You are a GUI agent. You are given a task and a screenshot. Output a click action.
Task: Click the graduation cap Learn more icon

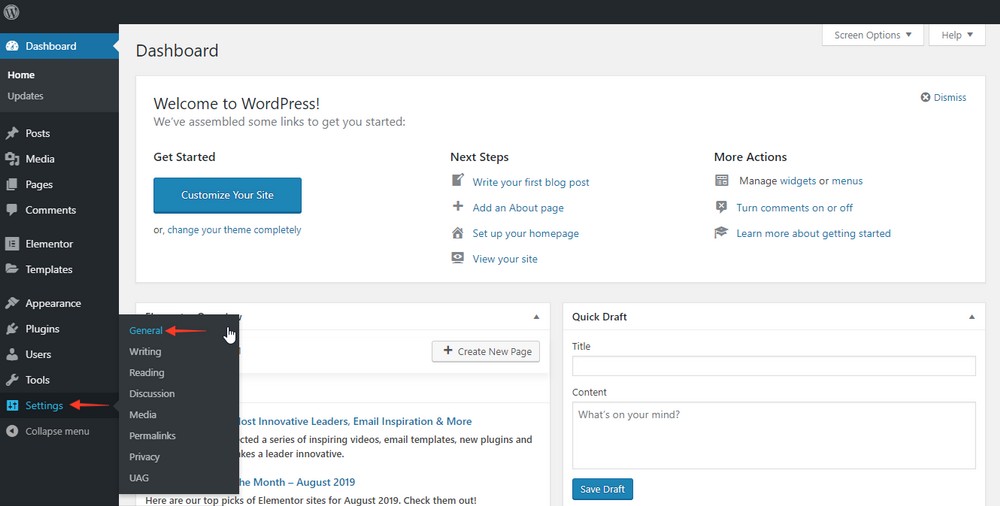click(721, 232)
